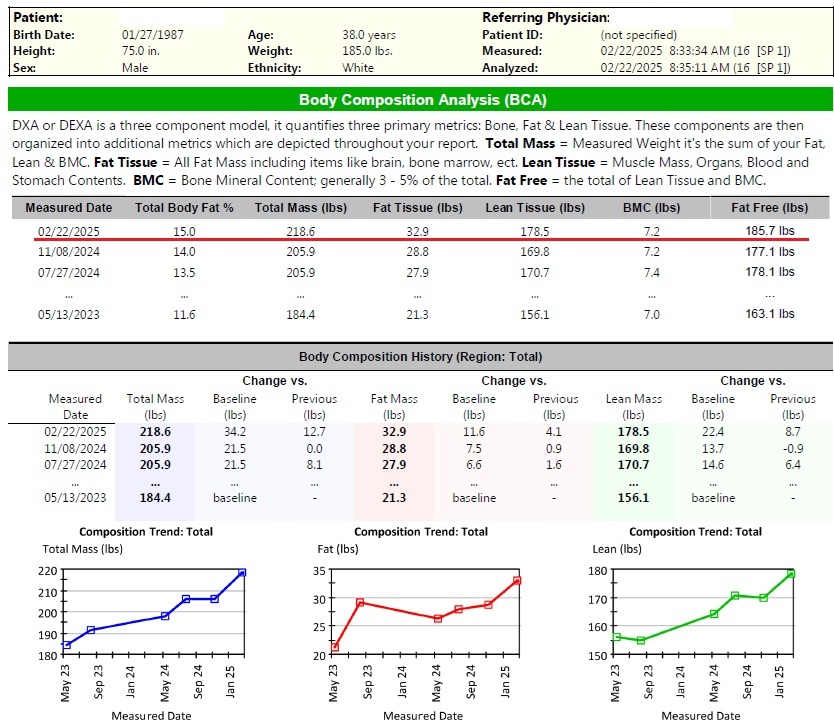Click the last blue marker in Total Mass chart

[x=242, y=573]
